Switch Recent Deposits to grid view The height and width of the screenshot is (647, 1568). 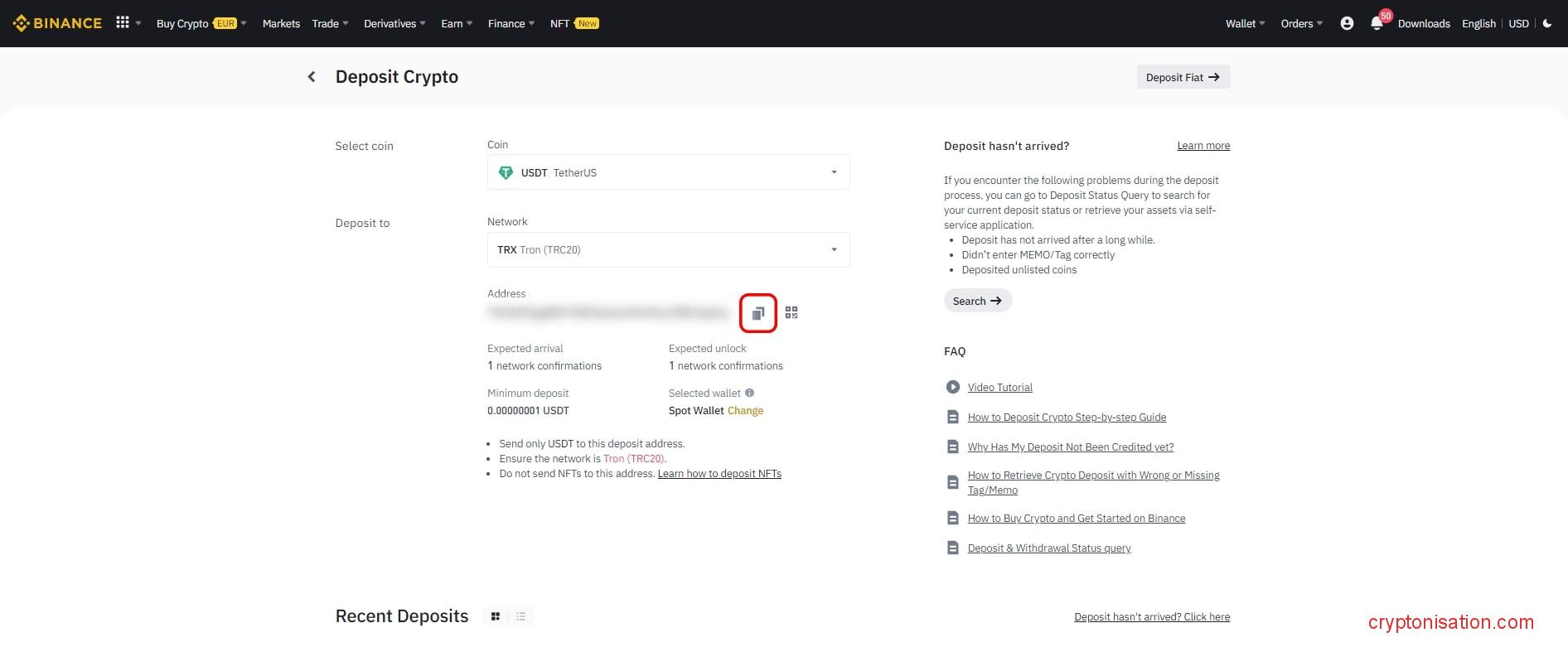click(496, 616)
